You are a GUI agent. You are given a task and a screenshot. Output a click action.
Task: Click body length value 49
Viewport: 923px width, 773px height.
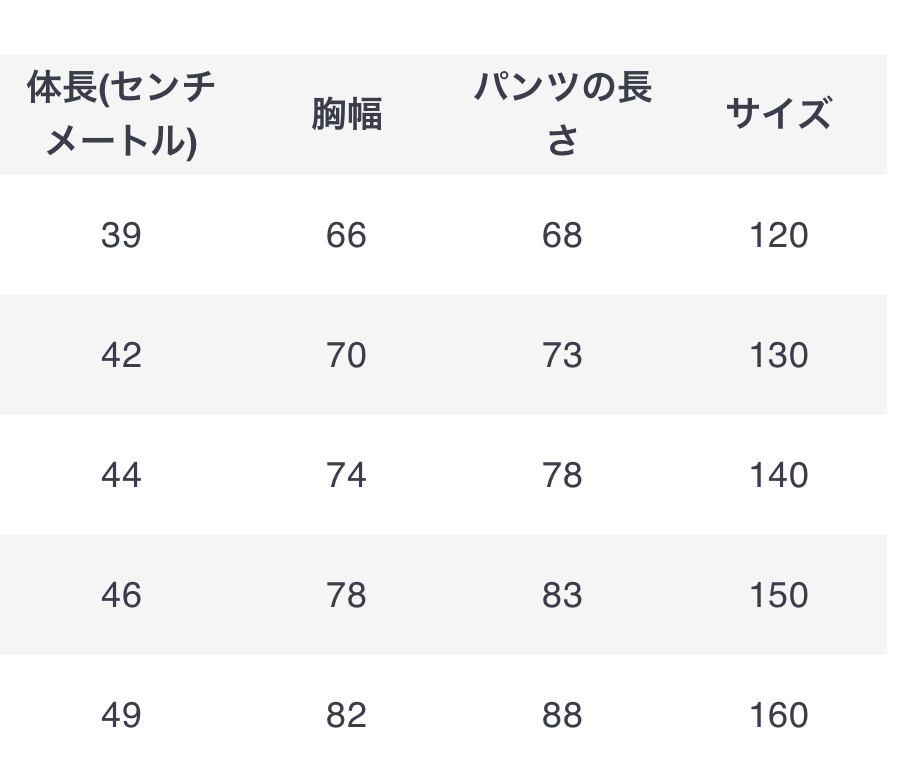pos(121,716)
